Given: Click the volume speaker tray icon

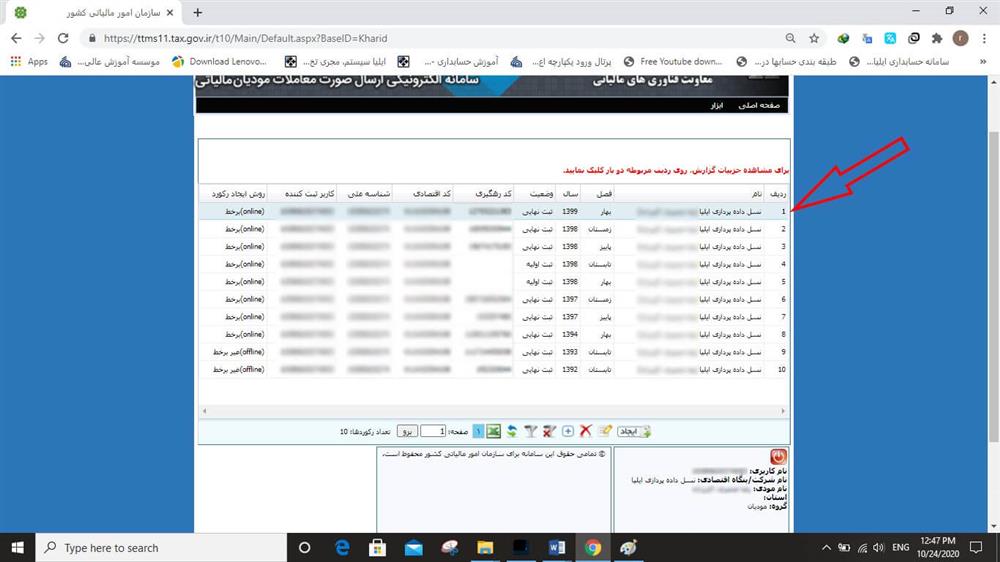Looking at the screenshot, I should point(879,547).
